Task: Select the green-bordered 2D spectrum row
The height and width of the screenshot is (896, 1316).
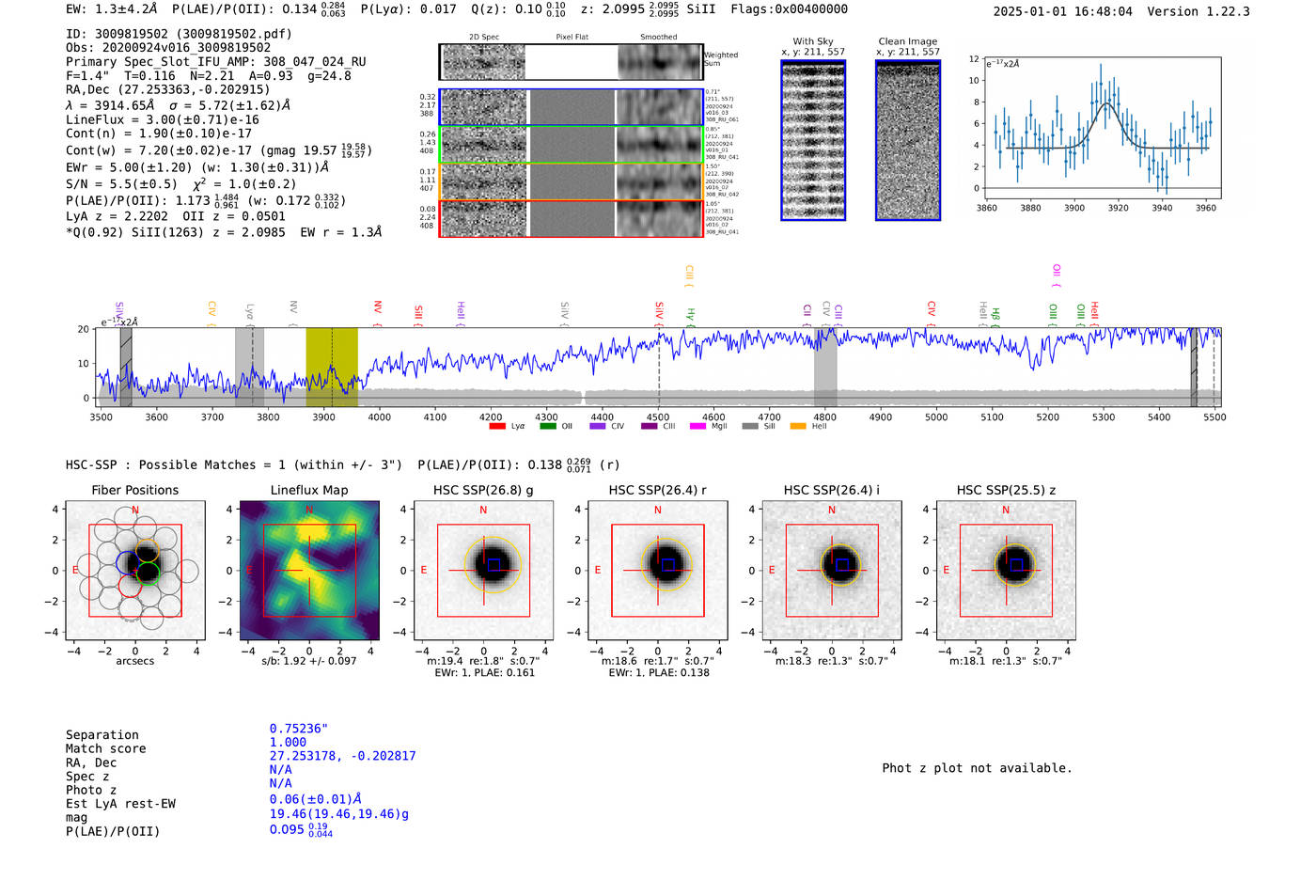Action: (x=572, y=145)
